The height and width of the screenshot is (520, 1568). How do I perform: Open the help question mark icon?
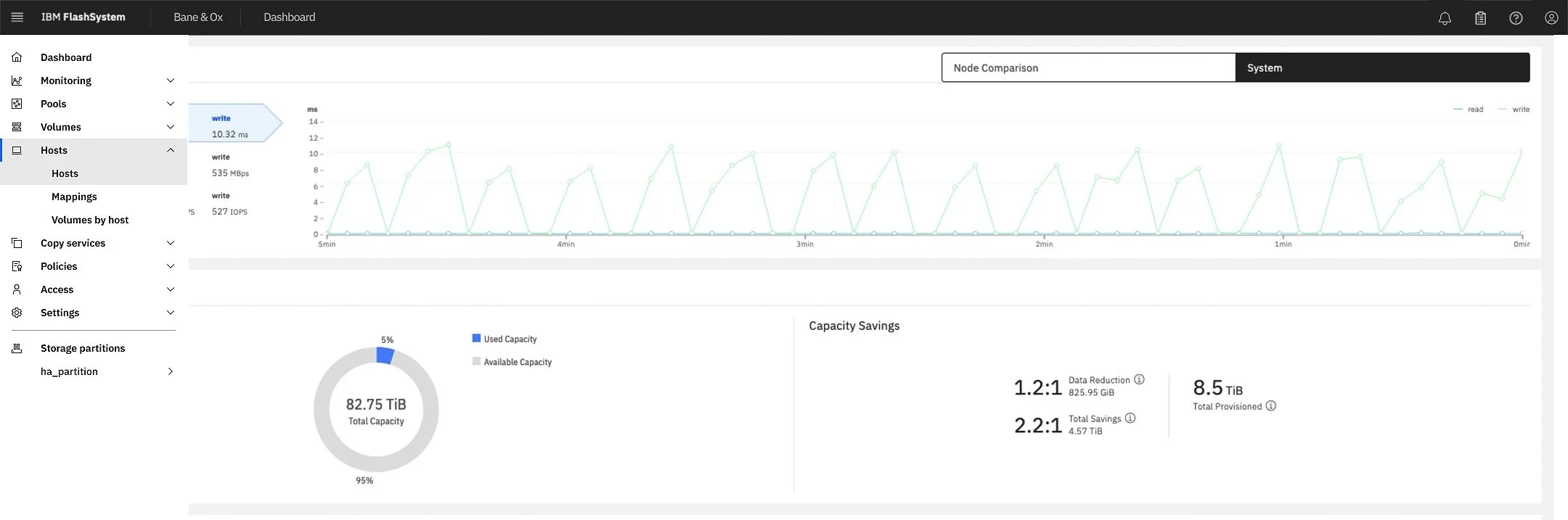(x=1516, y=18)
